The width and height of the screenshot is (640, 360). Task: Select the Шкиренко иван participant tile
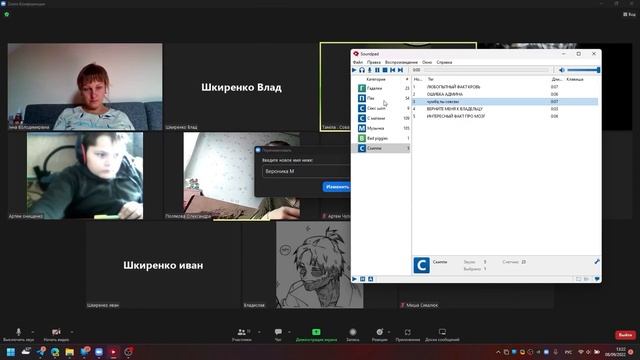tap(163, 265)
